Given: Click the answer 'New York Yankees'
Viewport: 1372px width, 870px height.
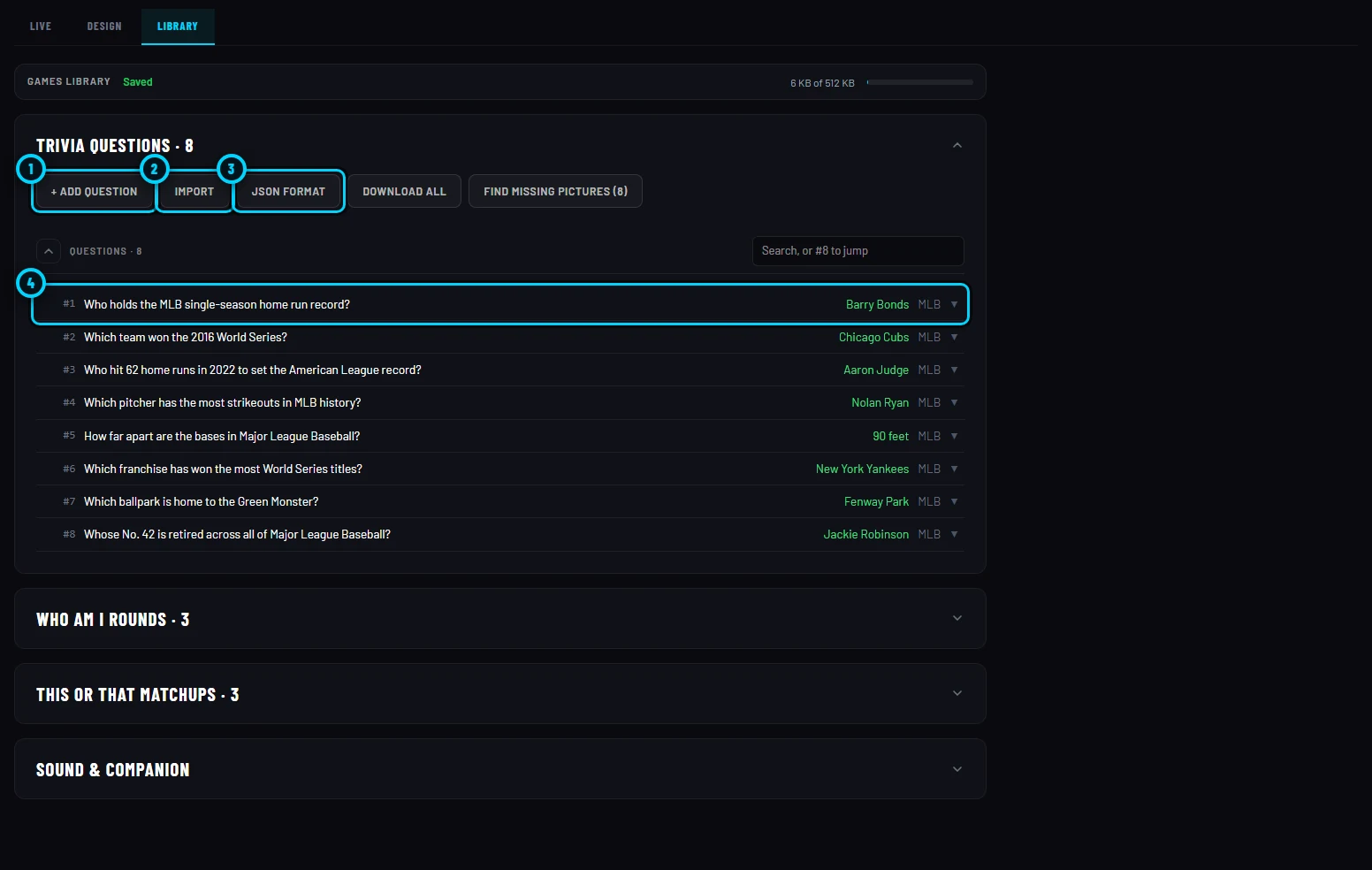Looking at the screenshot, I should [x=862, y=469].
